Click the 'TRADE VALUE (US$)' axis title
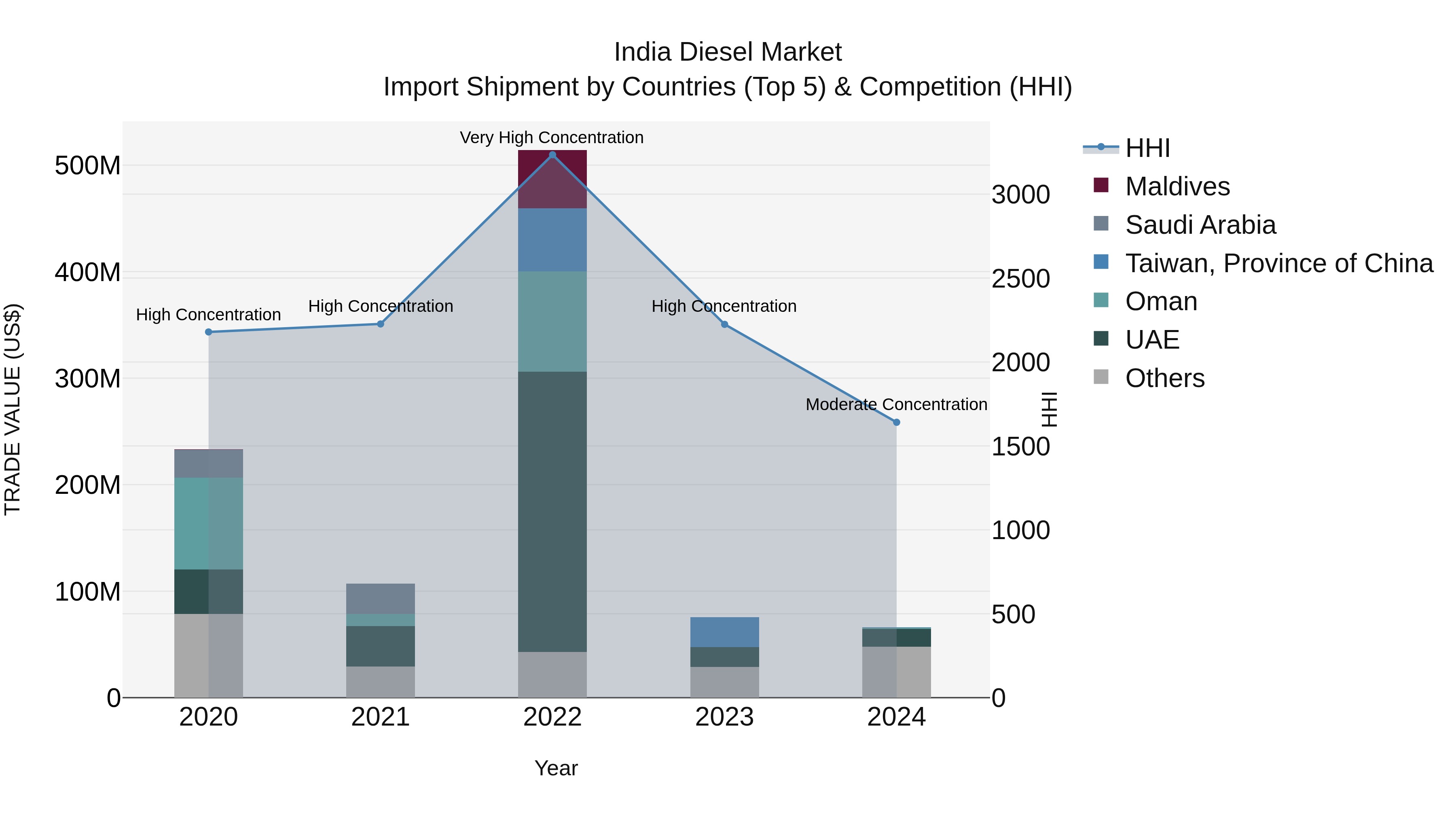1456x819 pixels. [13, 409]
